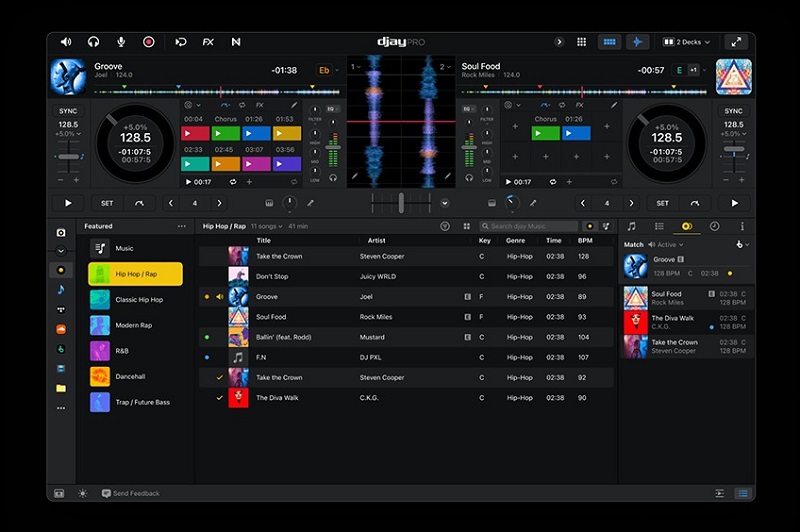Open the sampler grid icon
This screenshot has width=800, height=532.
coord(581,42)
